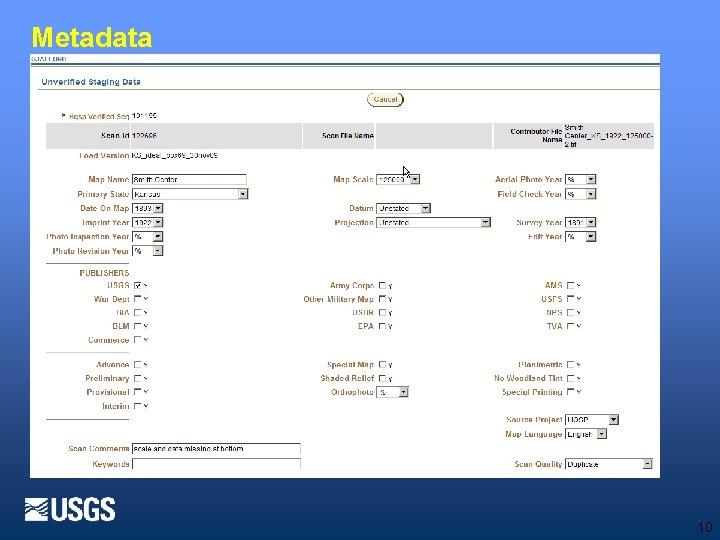This screenshot has height=540, width=720.
Task: Click the Scan Comments text field
Action: [216, 449]
